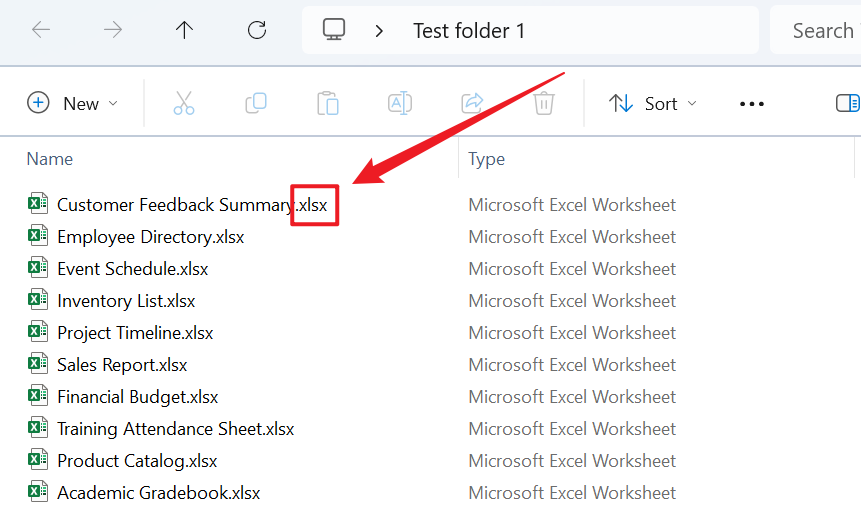The width and height of the screenshot is (861, 524).
Task: Navigate back to previous folder
Action: 41,30
